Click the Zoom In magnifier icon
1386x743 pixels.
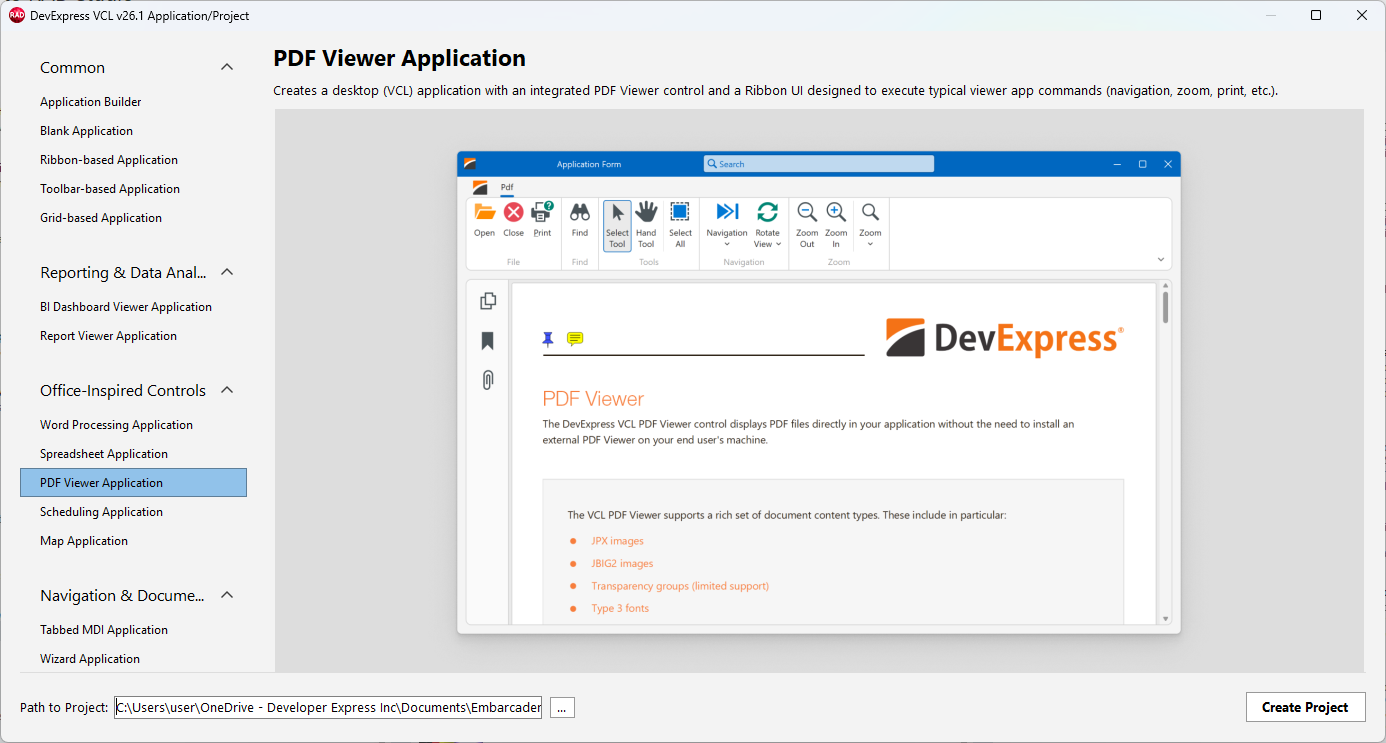click(836, 212)
